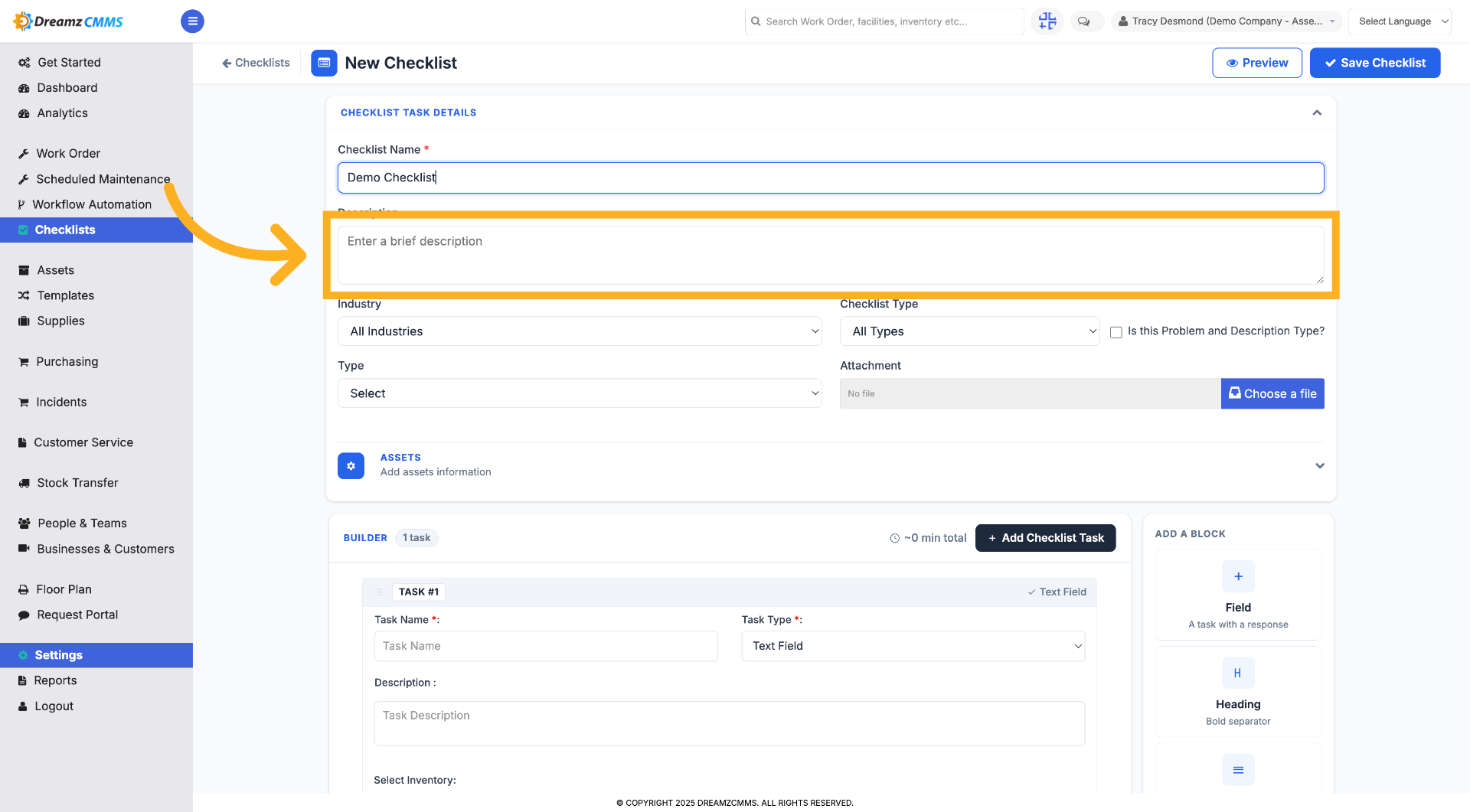Viewport: 1470px width, 812px height.
Task: Click the lines icon below Heading block
Action: tap(1238, 770)
